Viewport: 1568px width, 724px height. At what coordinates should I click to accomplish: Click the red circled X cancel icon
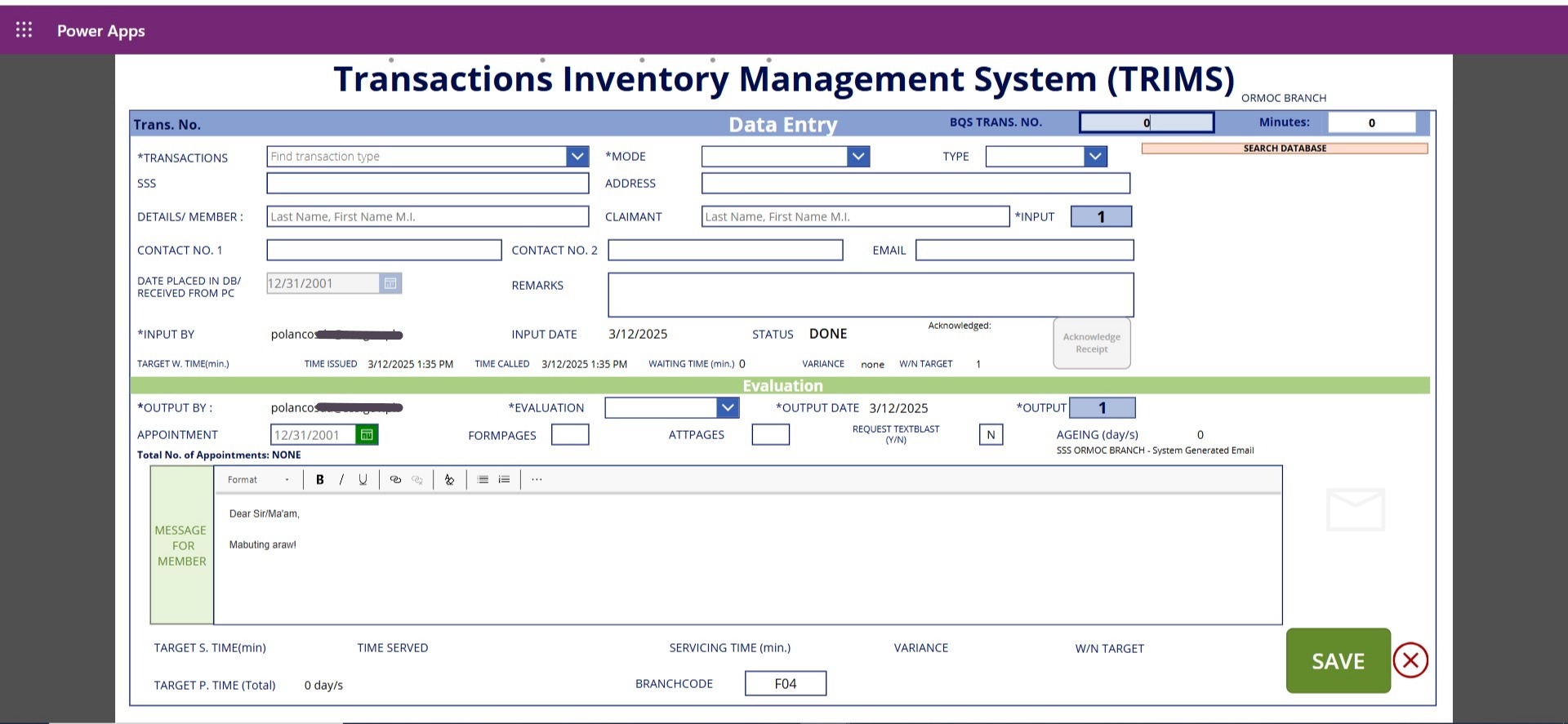(x=1410, y=660)
